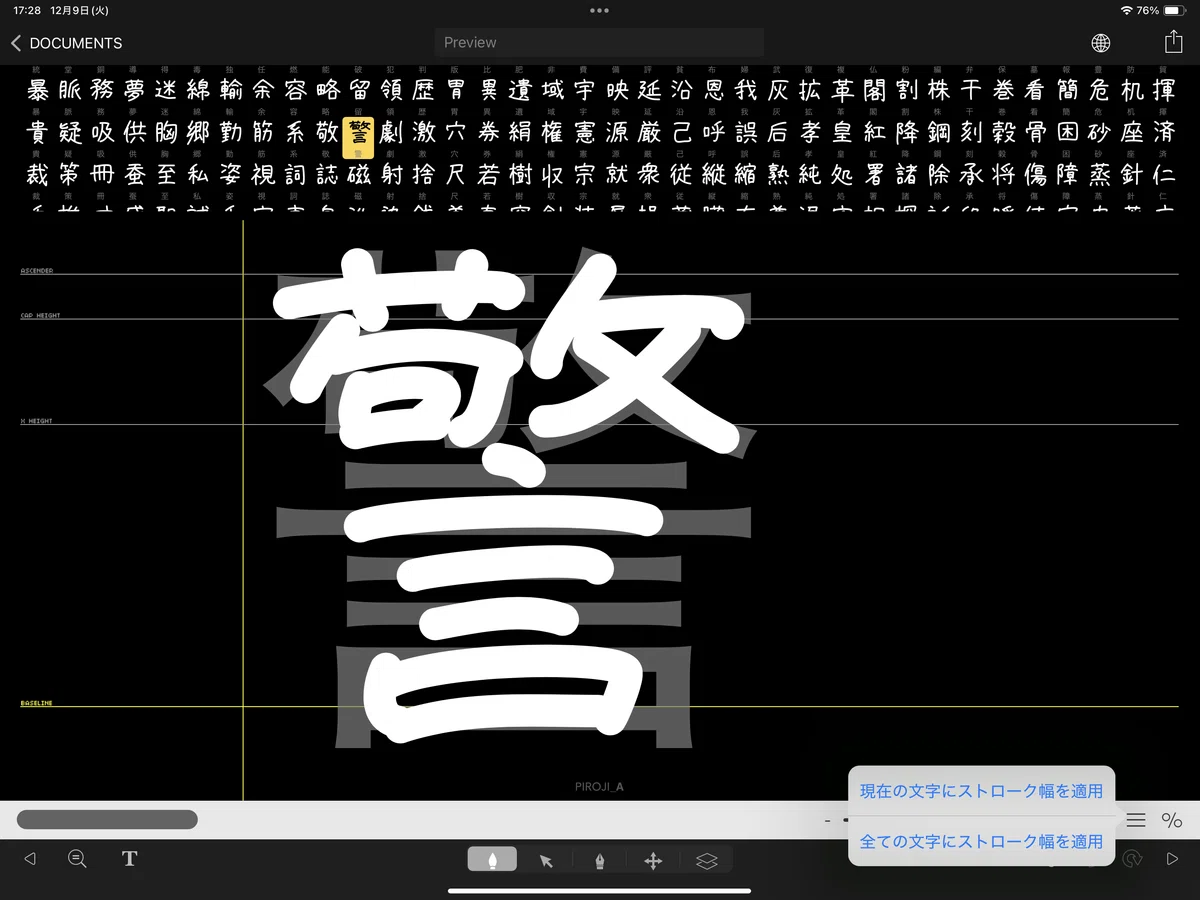Click the BASELINE guide label
The width and height of the screenshot is (1200, 900).
coord(37,703)
